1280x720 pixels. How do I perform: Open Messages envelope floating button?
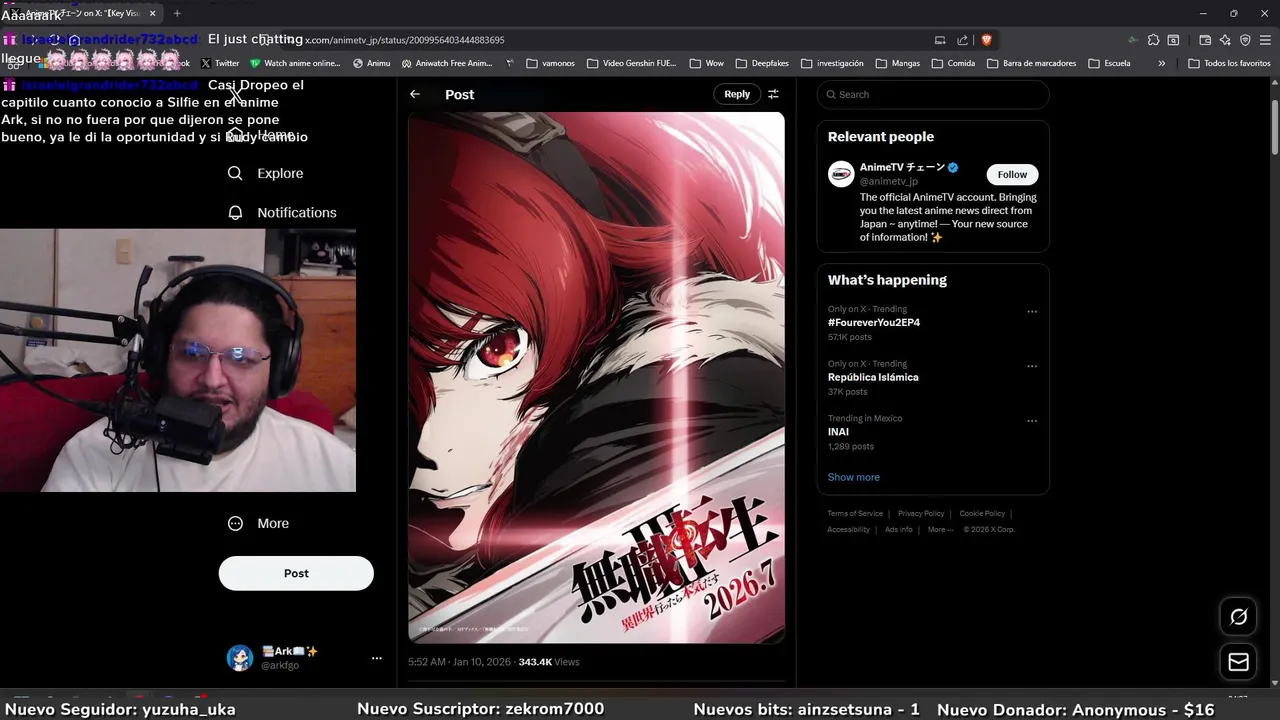pos(1238,662)
